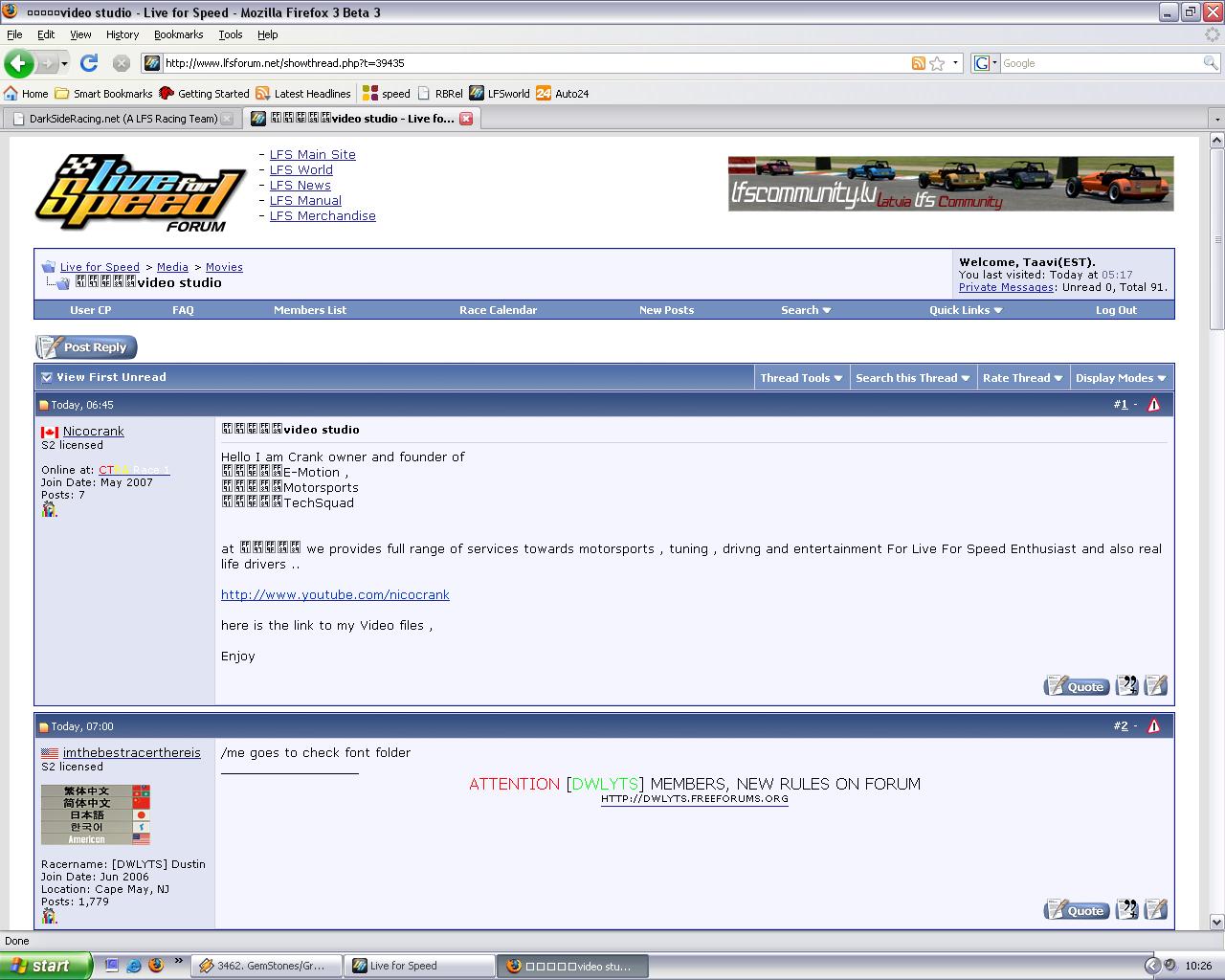Report post #2 with the warning triangle icon
1225x980 pixels.
[1153, 726]
